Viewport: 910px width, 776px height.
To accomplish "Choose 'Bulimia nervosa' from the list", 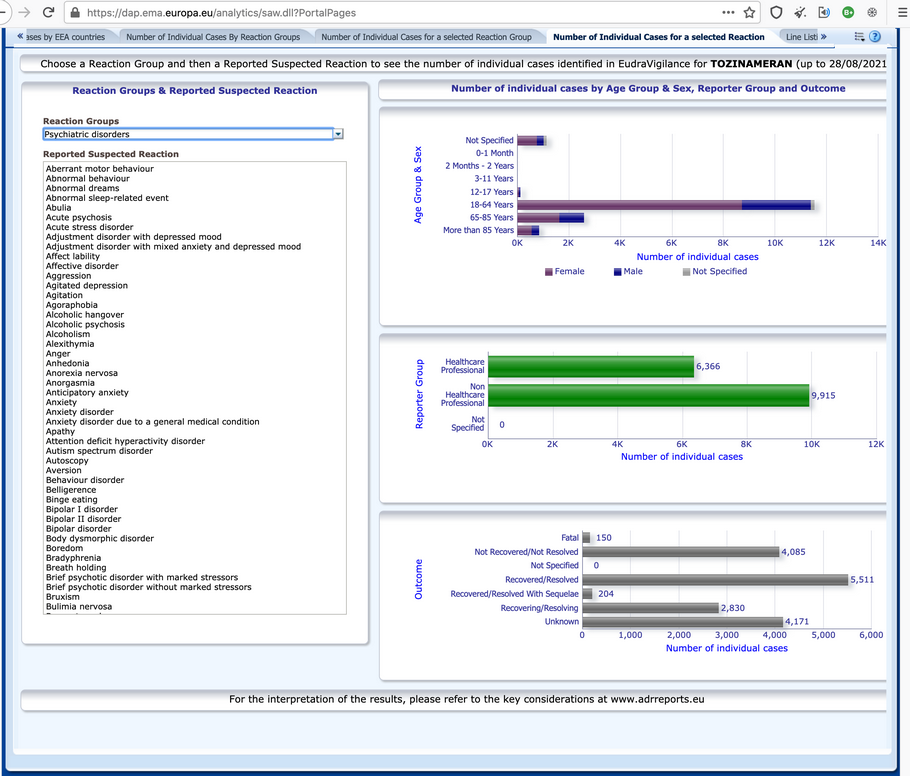I will pyautogui.click(x=79, y=607).
